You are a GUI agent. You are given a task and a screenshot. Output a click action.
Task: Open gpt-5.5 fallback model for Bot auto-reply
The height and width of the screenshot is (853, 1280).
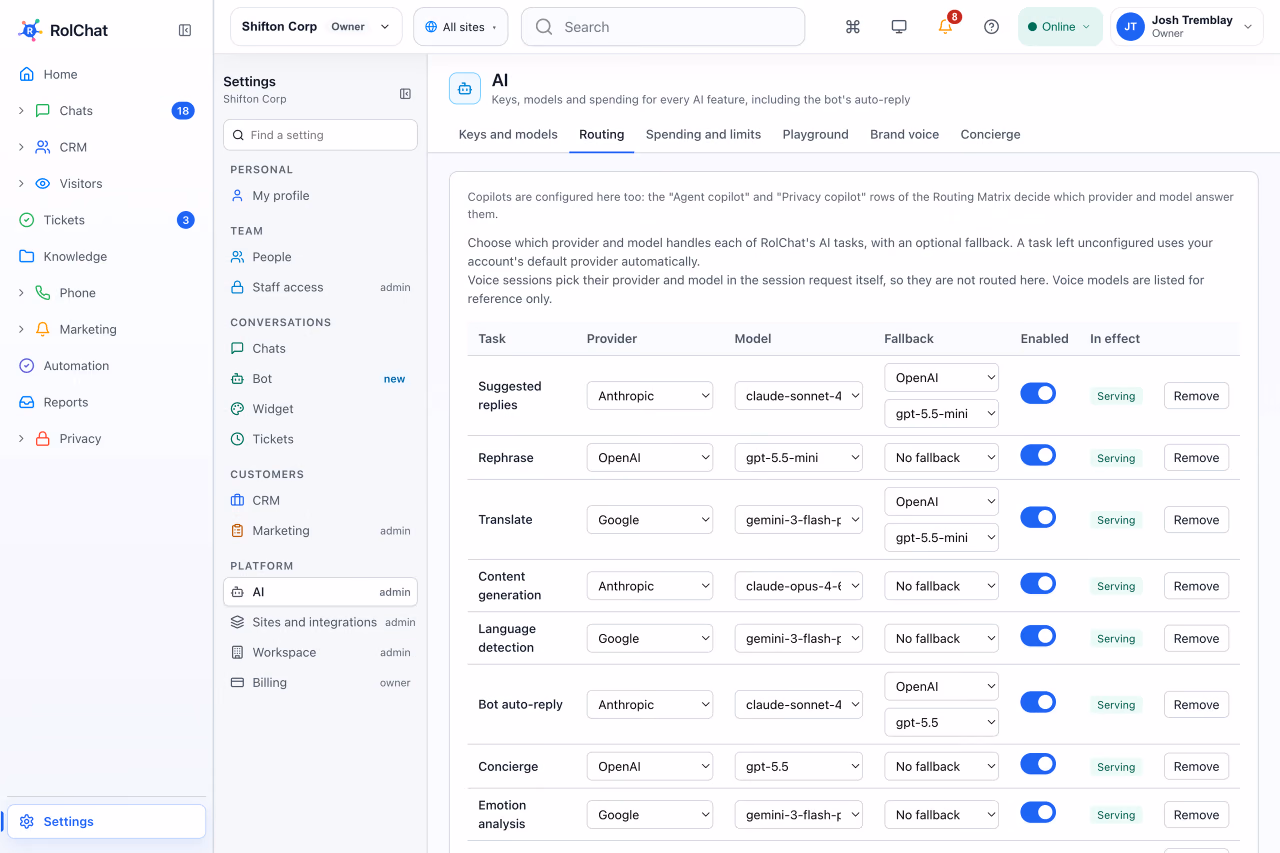(x=942, y=722)
